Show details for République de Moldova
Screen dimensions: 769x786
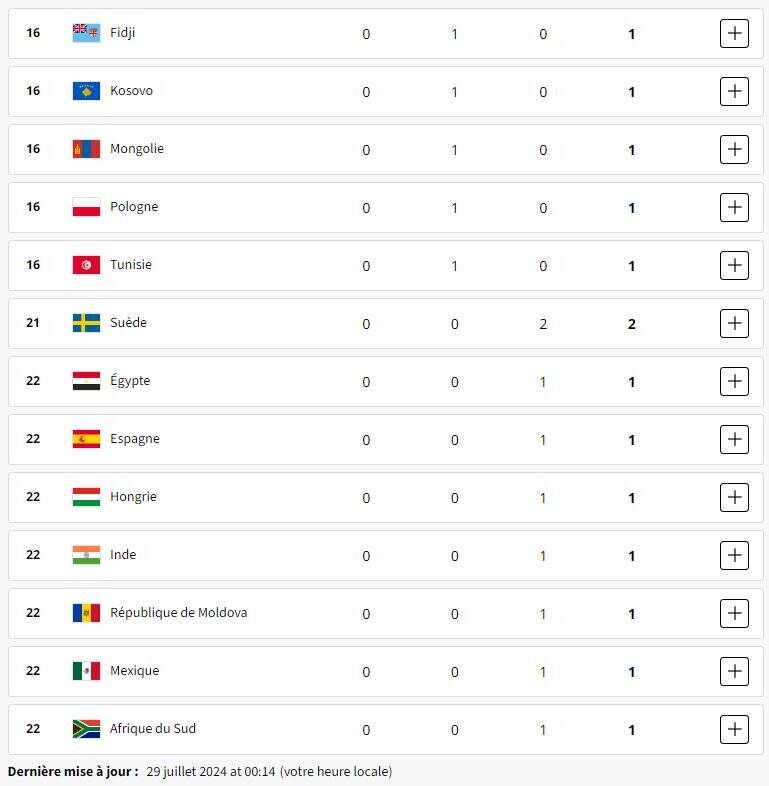(x=734, y=613)
